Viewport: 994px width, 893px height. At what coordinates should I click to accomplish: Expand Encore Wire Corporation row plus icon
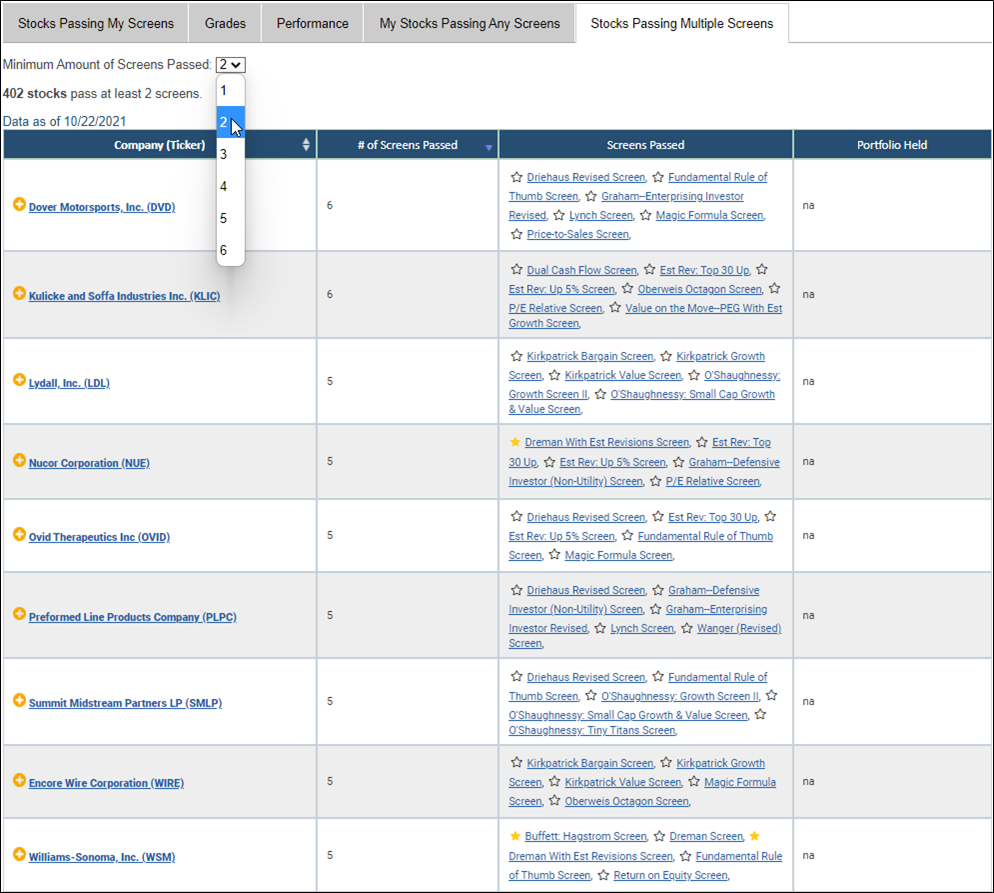pyautogui.click(x=20, y=780)
